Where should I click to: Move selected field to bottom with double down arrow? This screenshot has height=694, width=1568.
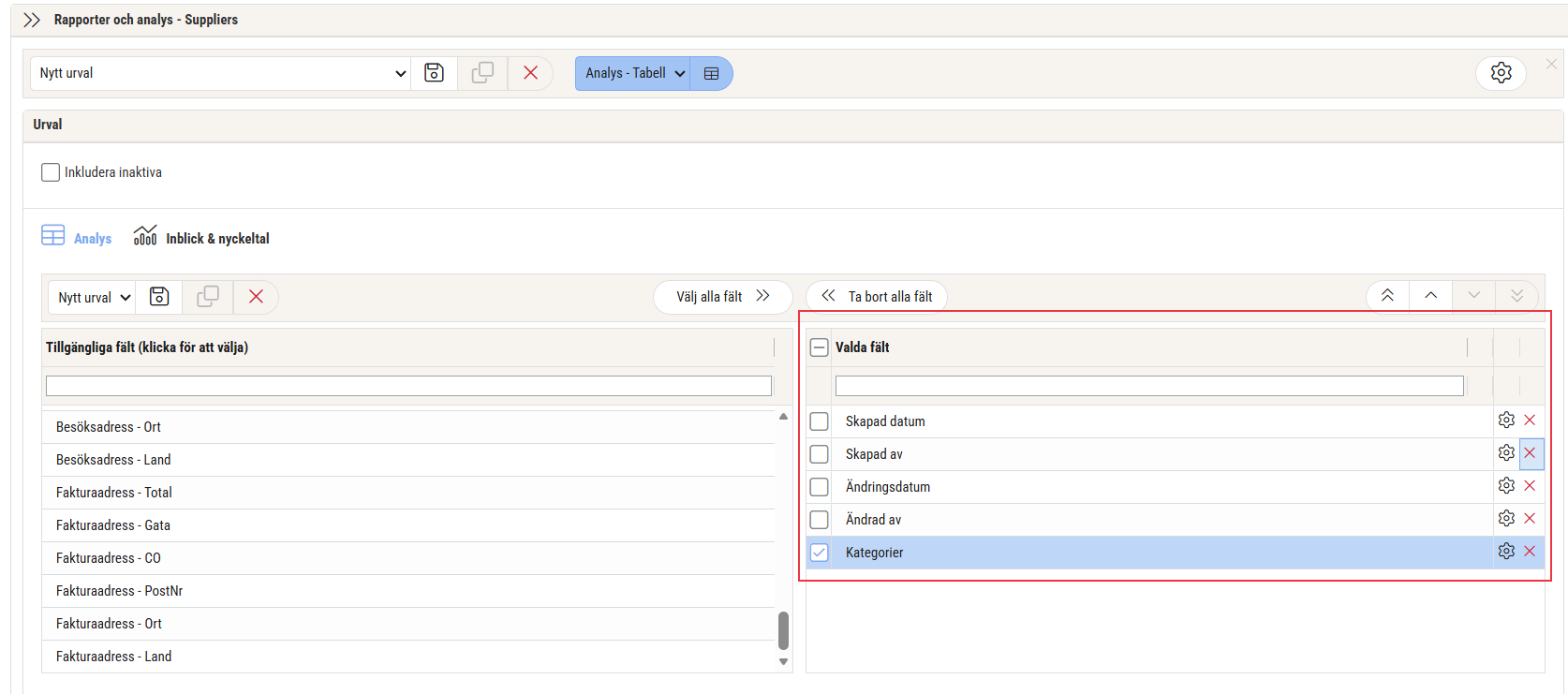click(x=1516, y=296)
